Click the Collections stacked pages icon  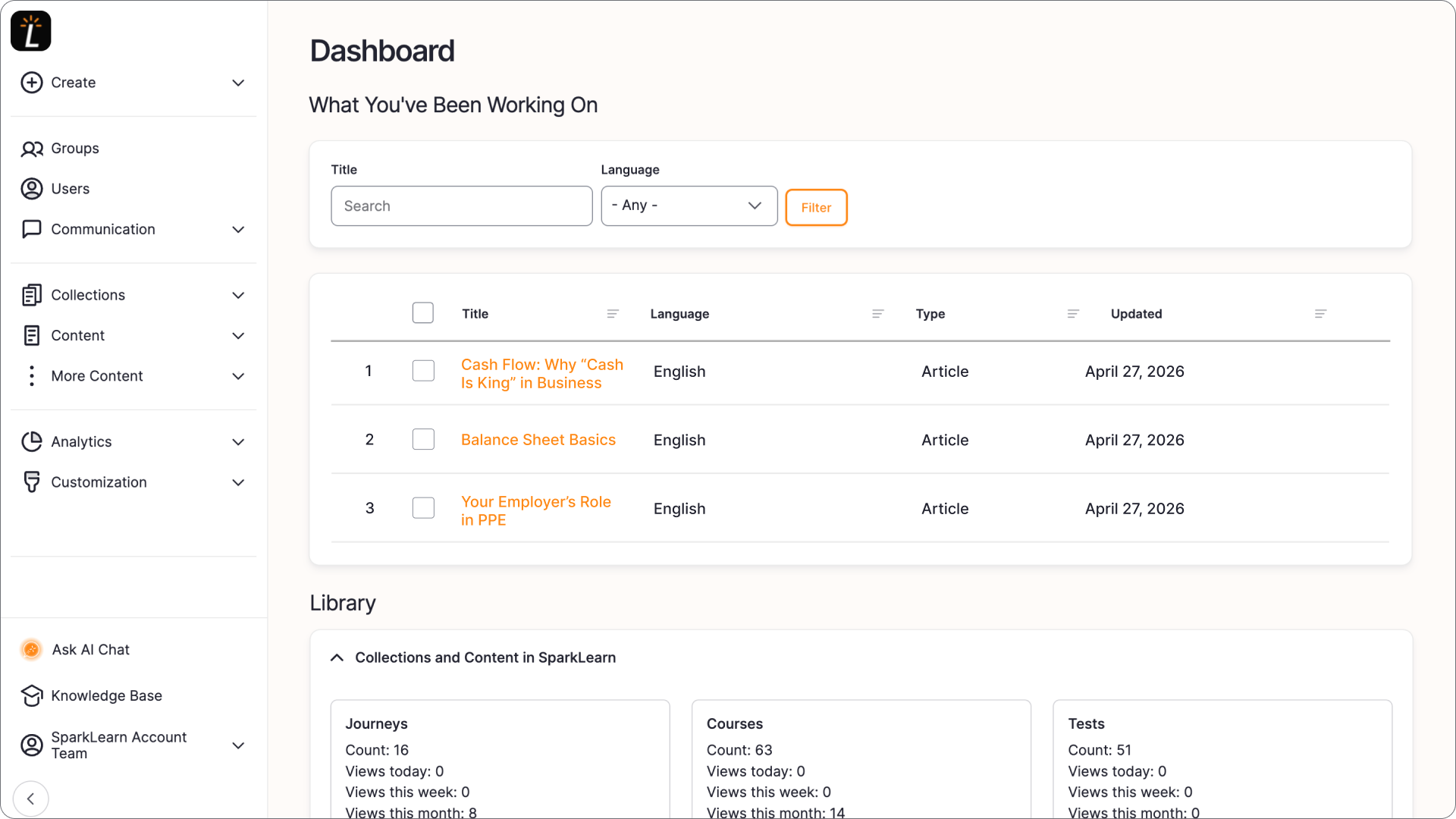(32, 295)
